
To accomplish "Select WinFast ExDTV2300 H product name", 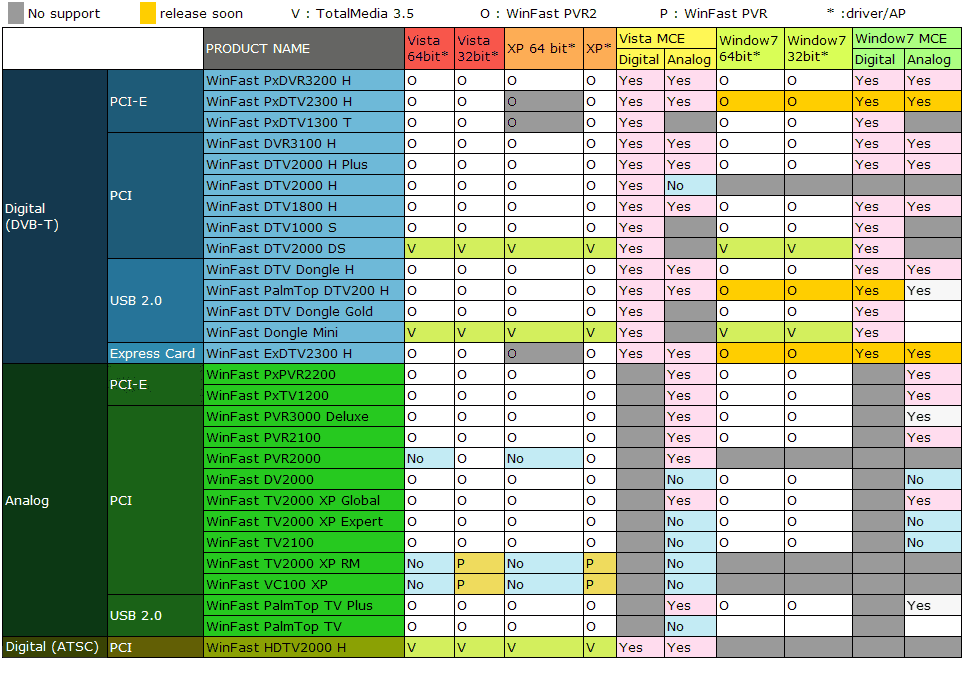I will tap(304, 353).
